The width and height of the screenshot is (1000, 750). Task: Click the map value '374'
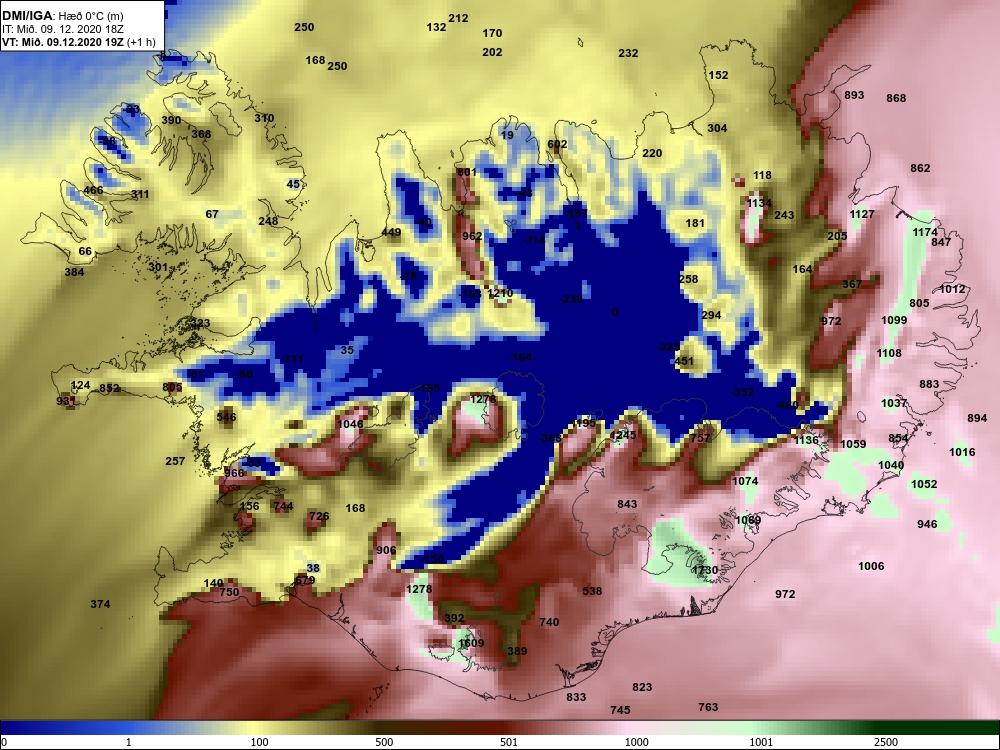[x=100, y=603]
